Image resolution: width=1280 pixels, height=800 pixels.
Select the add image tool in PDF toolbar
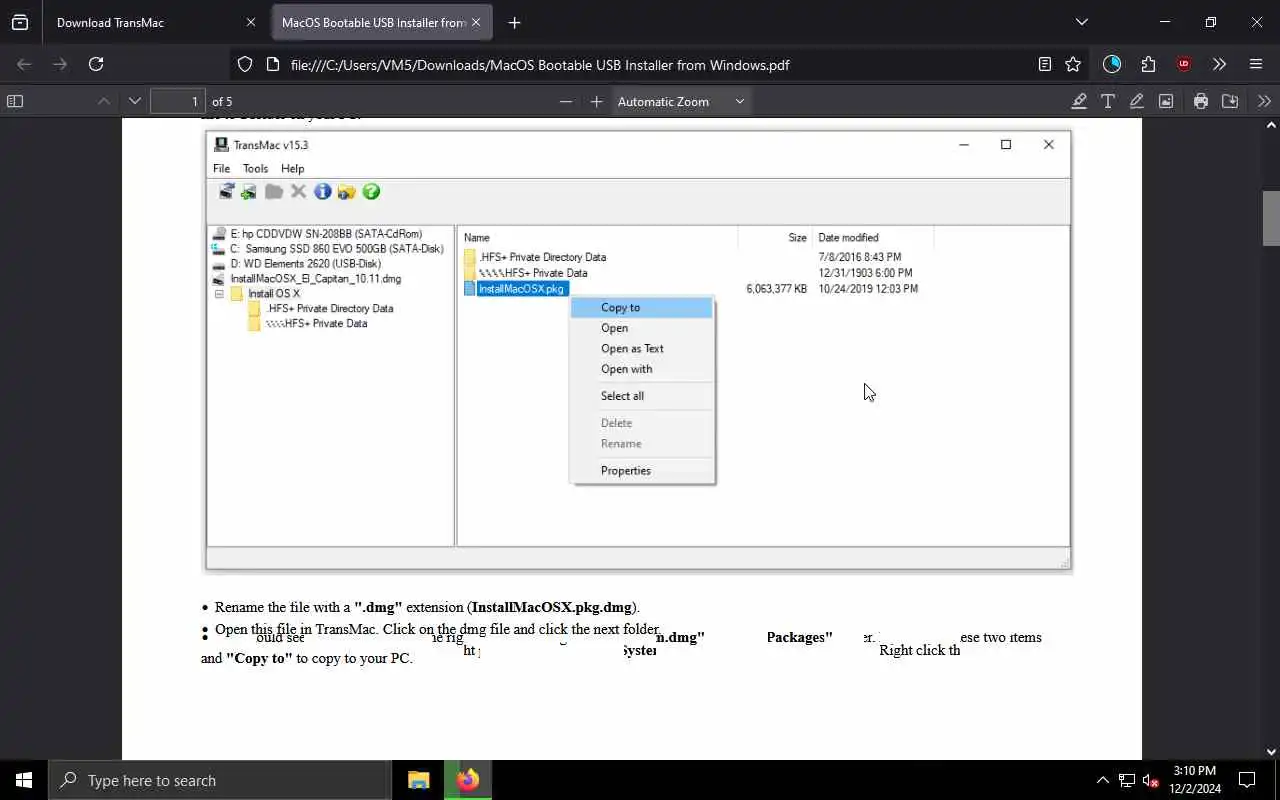[x=1166, y=101]
